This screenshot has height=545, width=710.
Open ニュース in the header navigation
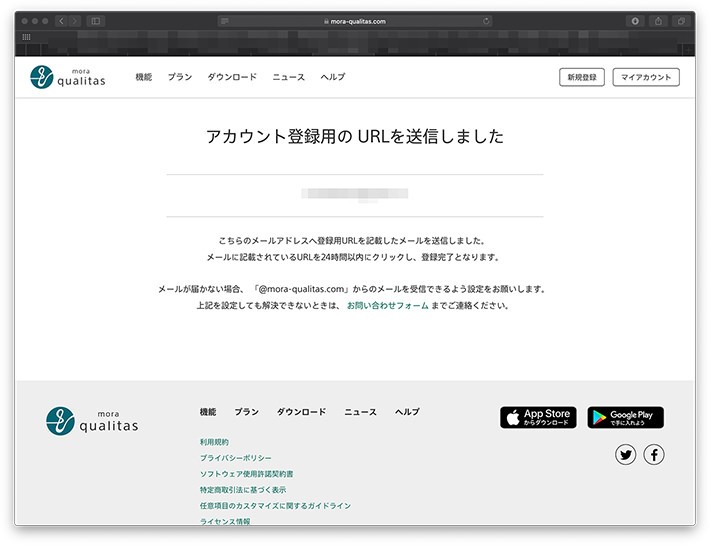(x=288, y=77)
